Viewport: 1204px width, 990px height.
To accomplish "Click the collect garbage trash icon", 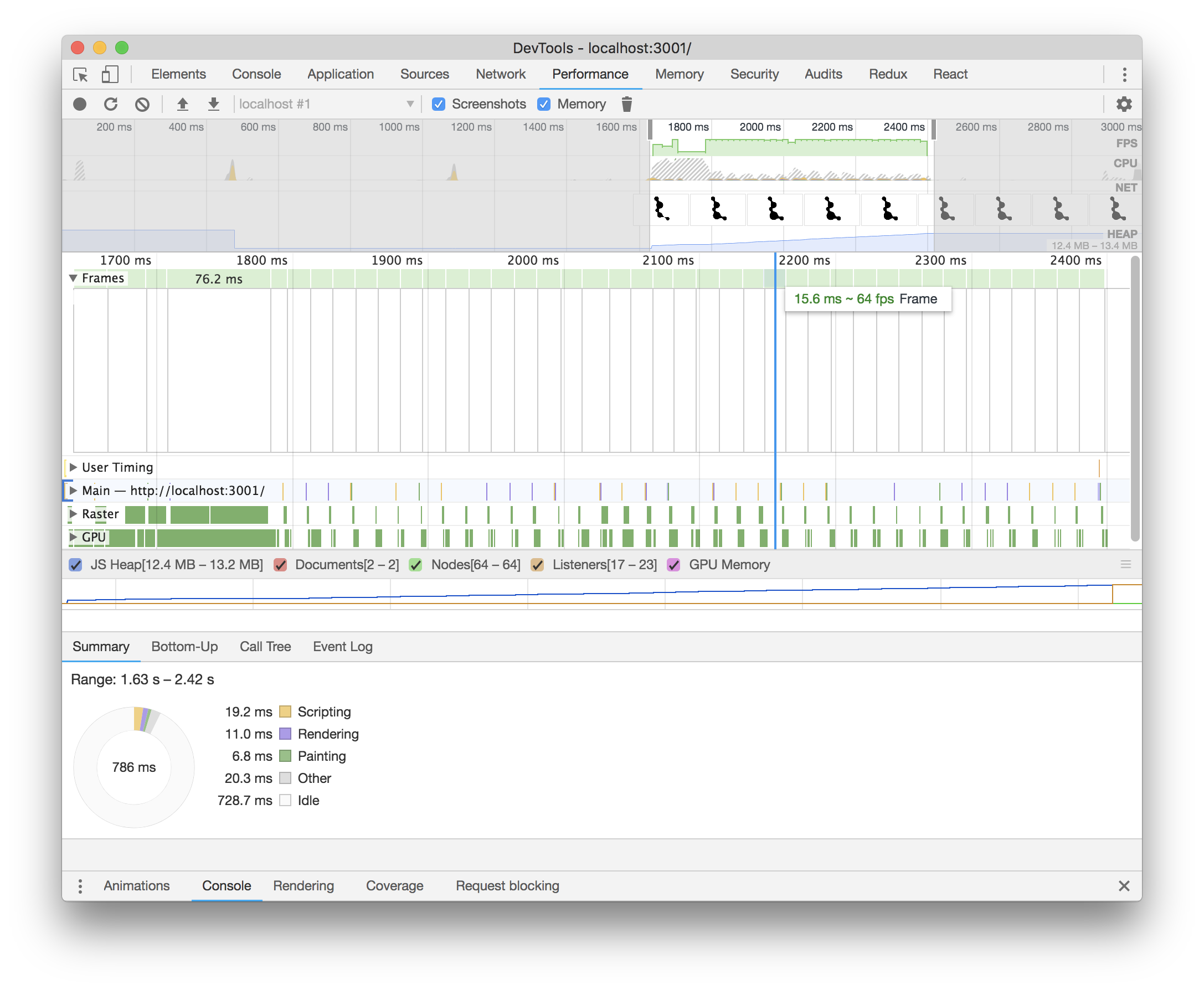I will [626, 104].
